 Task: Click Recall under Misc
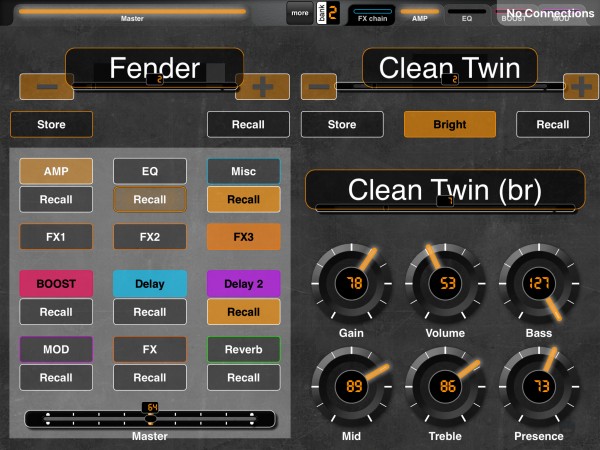pos(244,199)
